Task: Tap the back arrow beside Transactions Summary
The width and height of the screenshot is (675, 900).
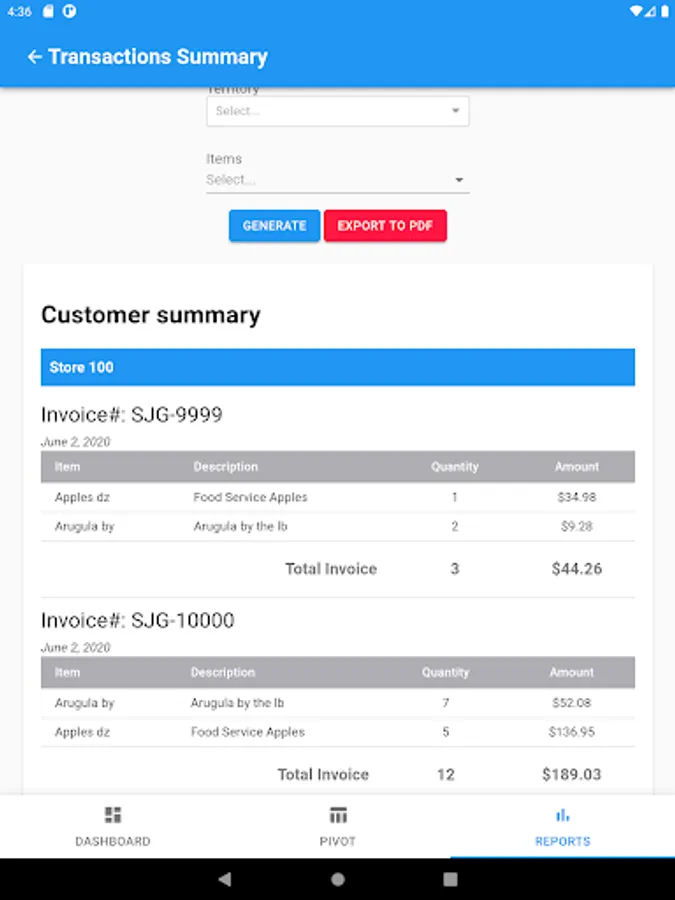Action: 34,57
